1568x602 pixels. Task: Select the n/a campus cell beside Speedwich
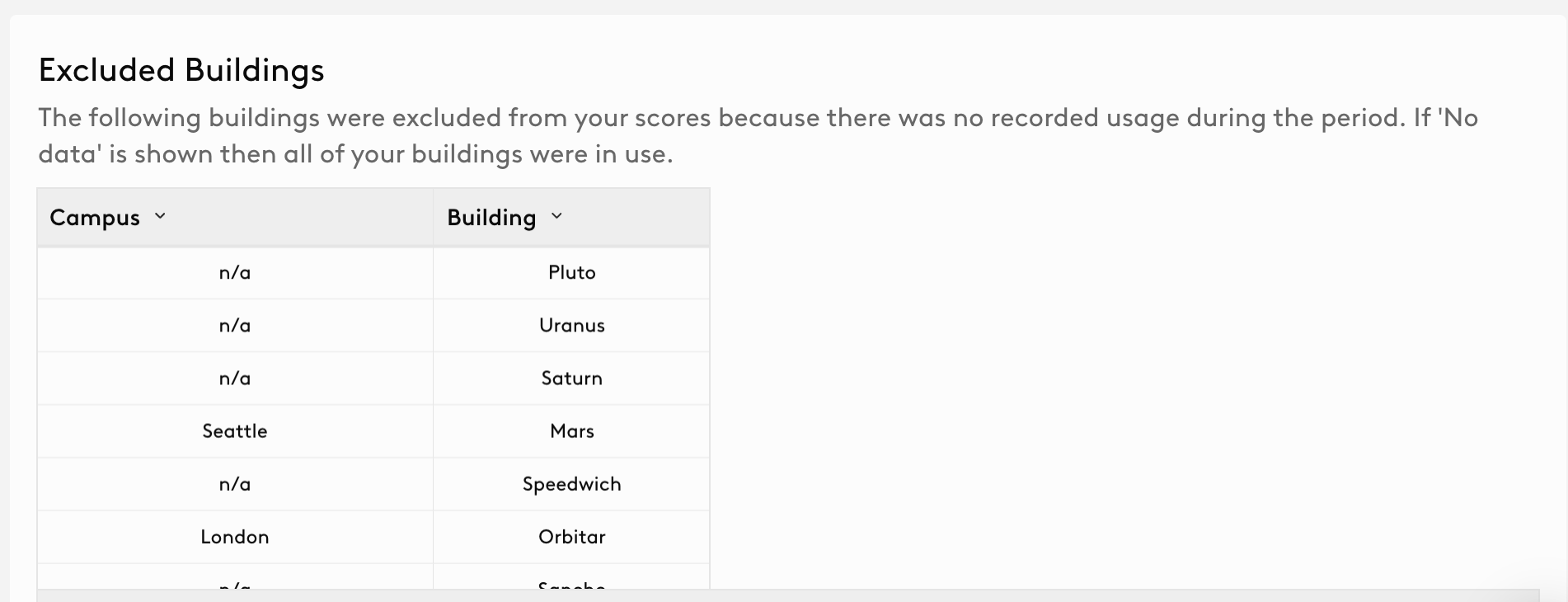coord(235,484)
